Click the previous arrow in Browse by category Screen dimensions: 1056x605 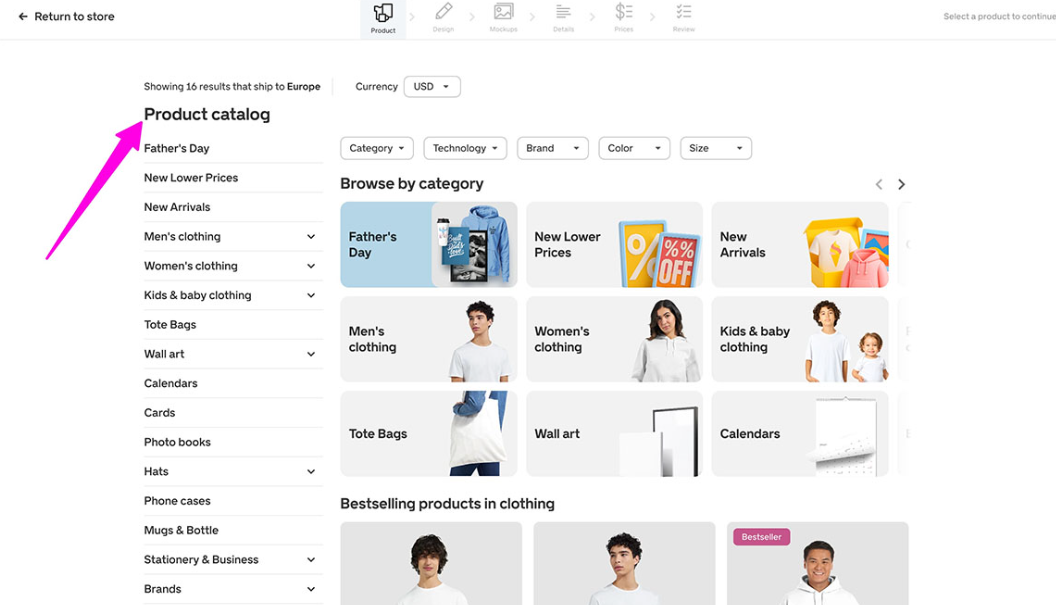click(879, 184)
